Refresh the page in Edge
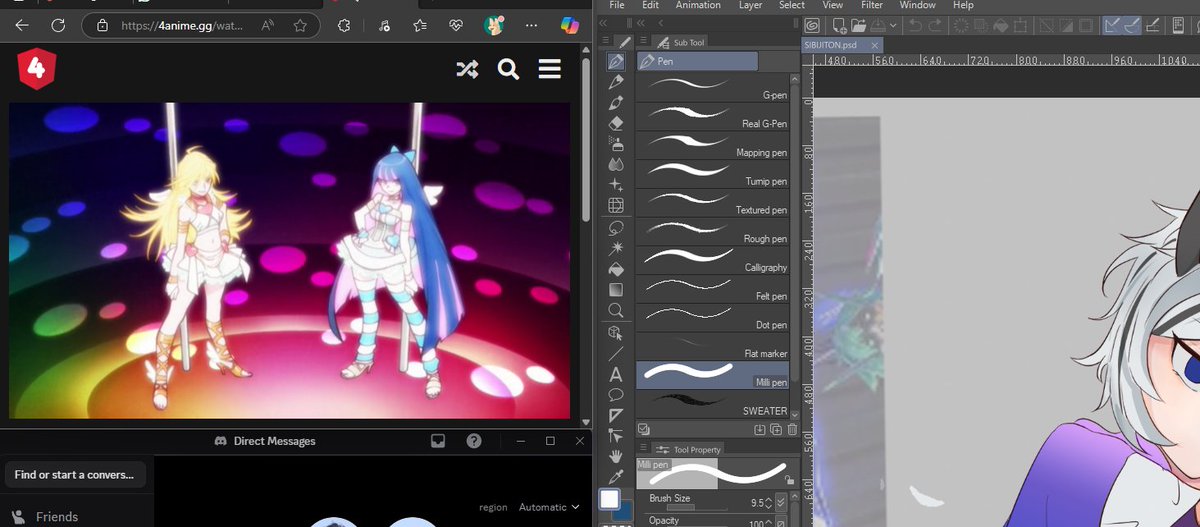1200x527 pixels. 58,25
